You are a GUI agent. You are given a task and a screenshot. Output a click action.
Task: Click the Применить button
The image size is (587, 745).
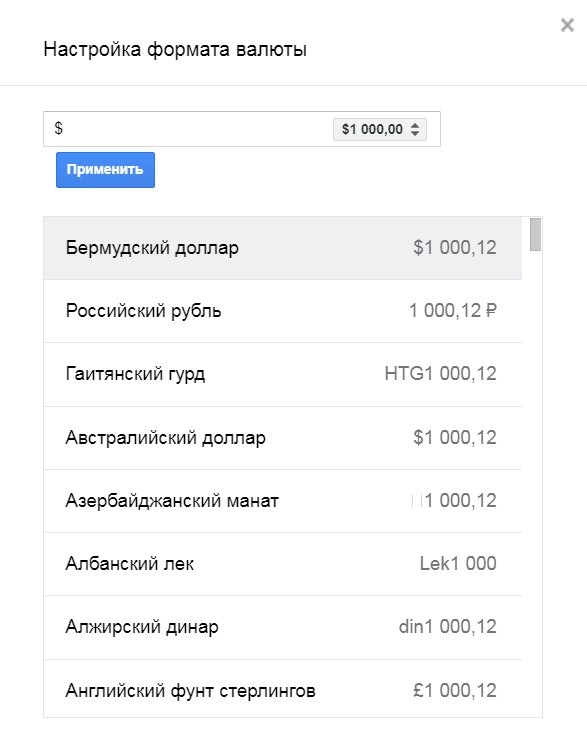click(x=105, y=170)
